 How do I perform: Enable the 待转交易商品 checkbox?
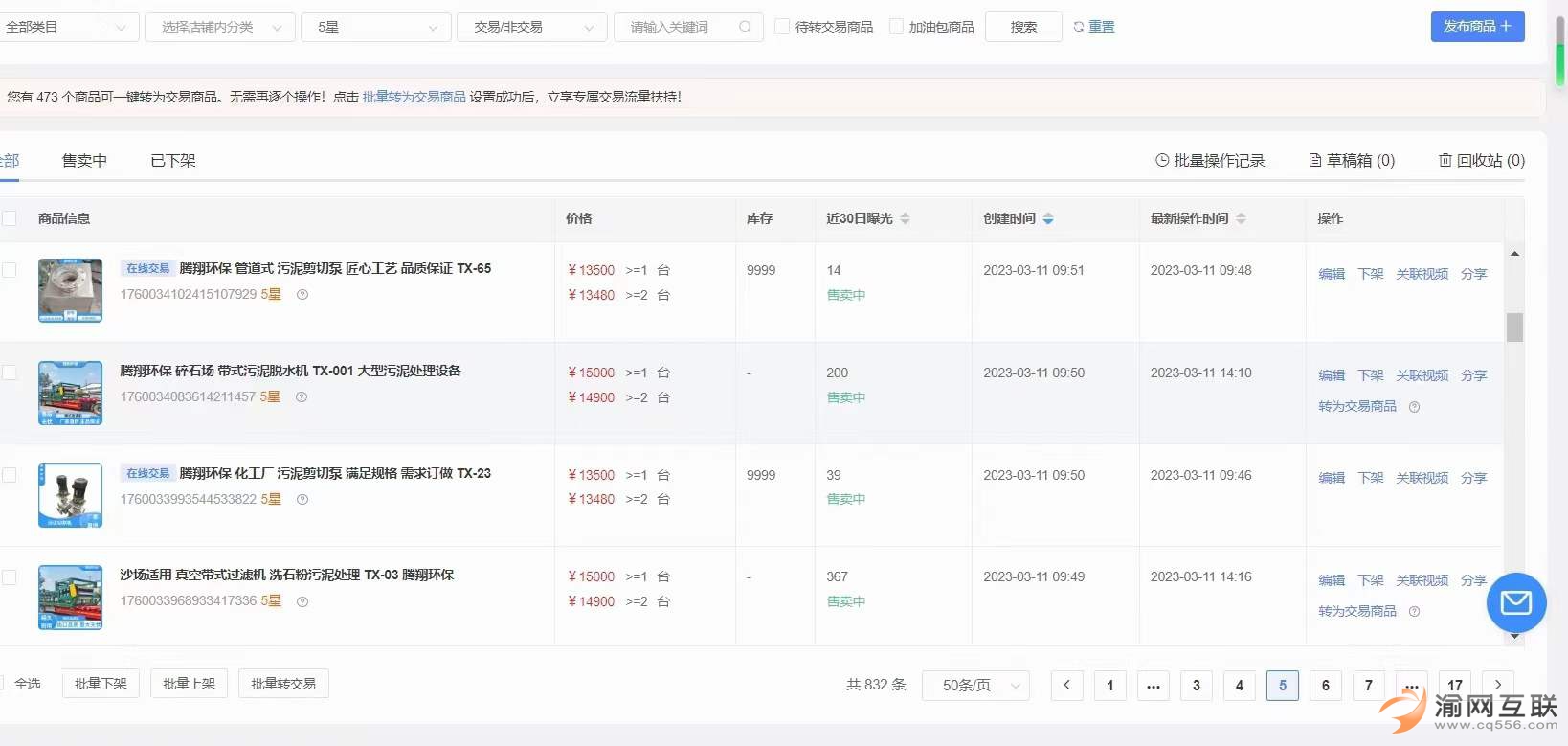click(x=782, y=27)
